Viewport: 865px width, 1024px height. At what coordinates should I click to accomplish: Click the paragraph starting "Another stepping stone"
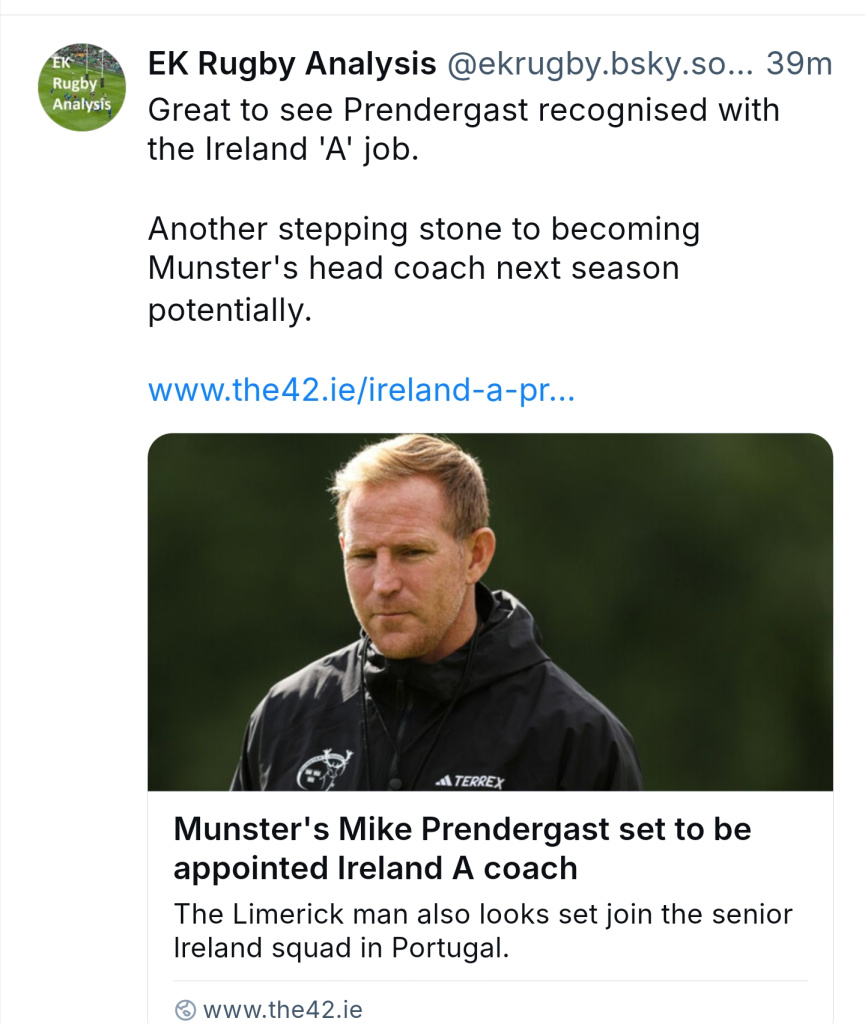coord(423,230)
